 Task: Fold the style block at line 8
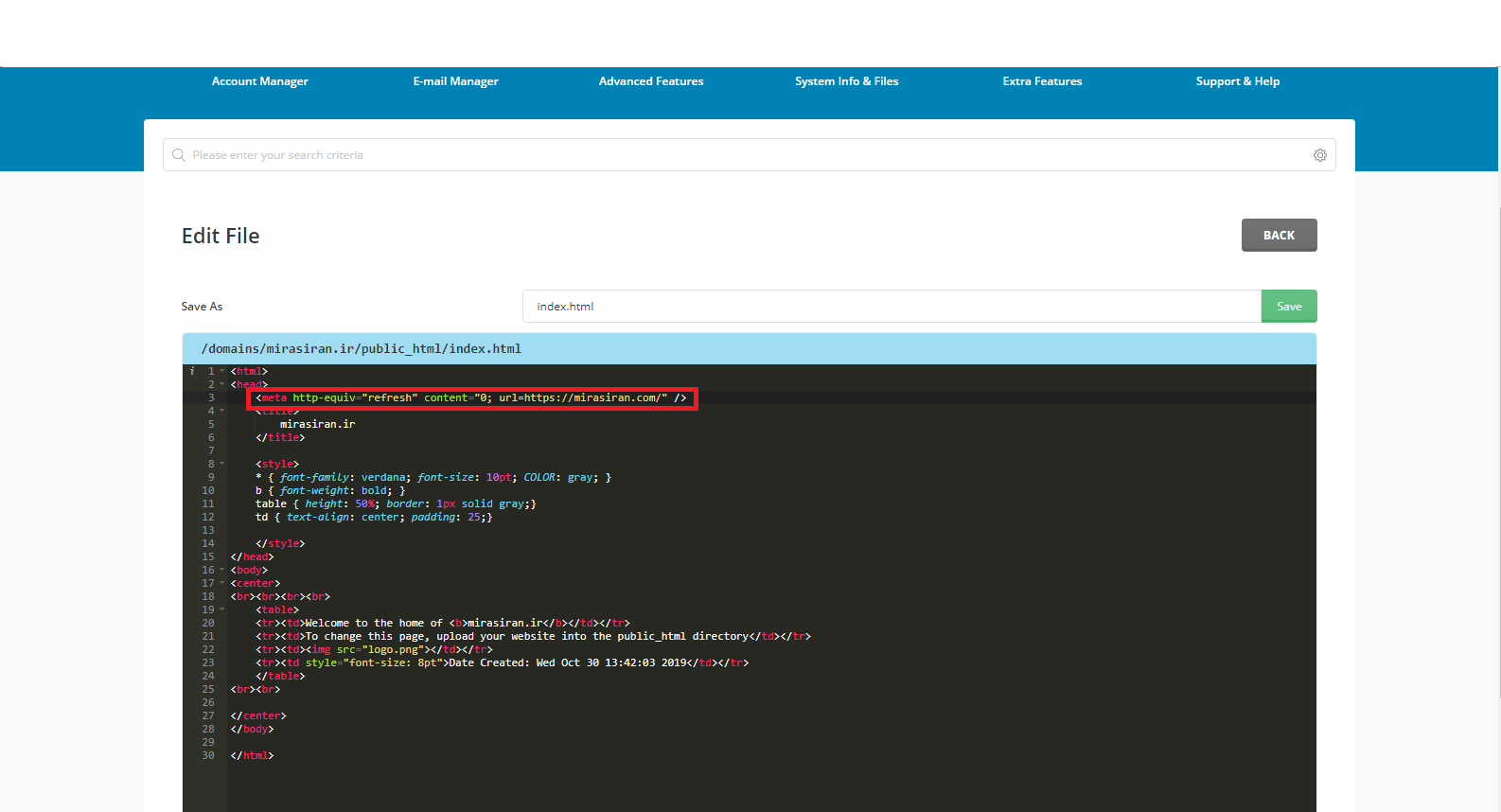222,464
